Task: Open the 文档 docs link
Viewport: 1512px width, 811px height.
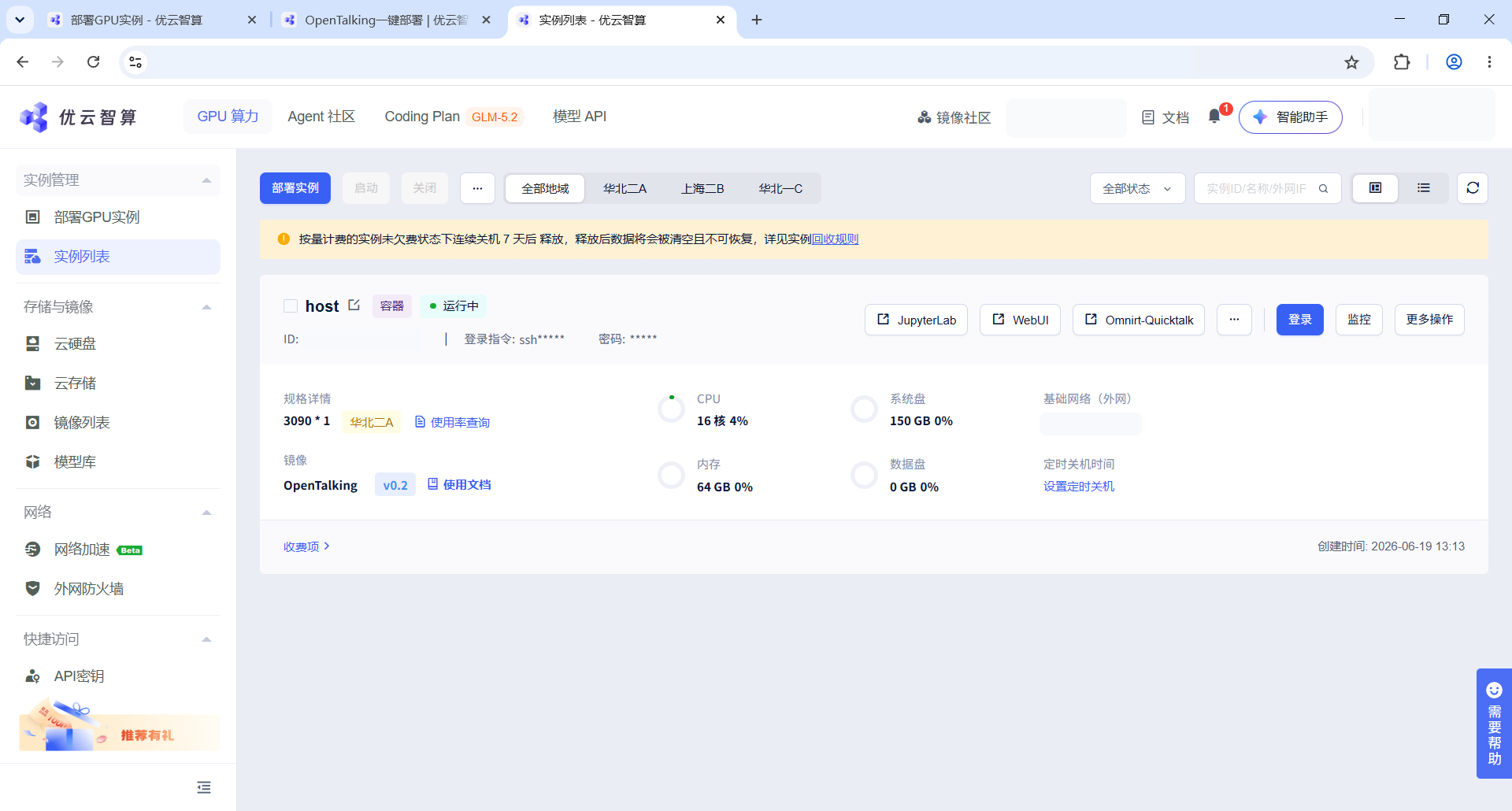Action: [1165, 117]
